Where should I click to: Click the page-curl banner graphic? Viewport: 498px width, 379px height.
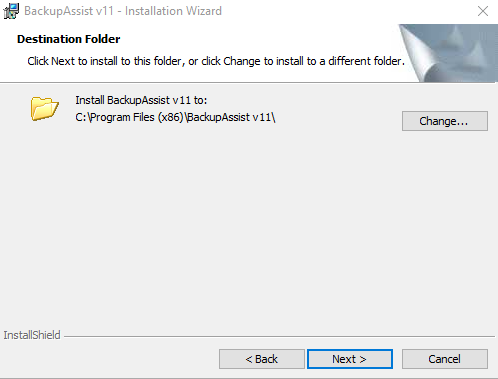coord(448,53)
